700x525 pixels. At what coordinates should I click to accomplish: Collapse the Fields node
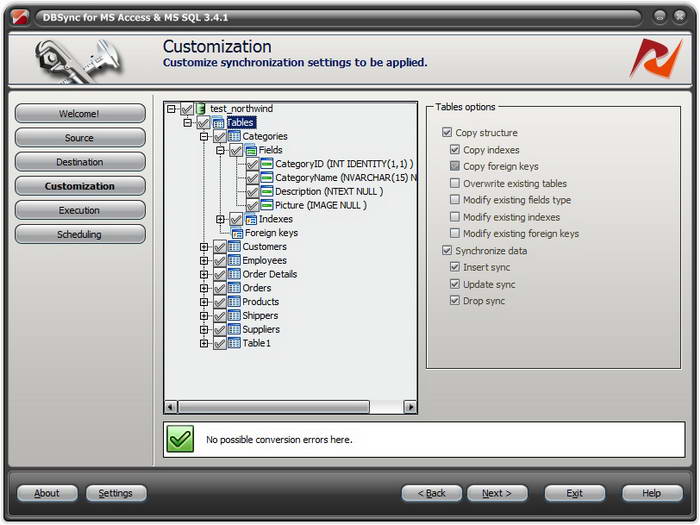click(x=220, y=150)
